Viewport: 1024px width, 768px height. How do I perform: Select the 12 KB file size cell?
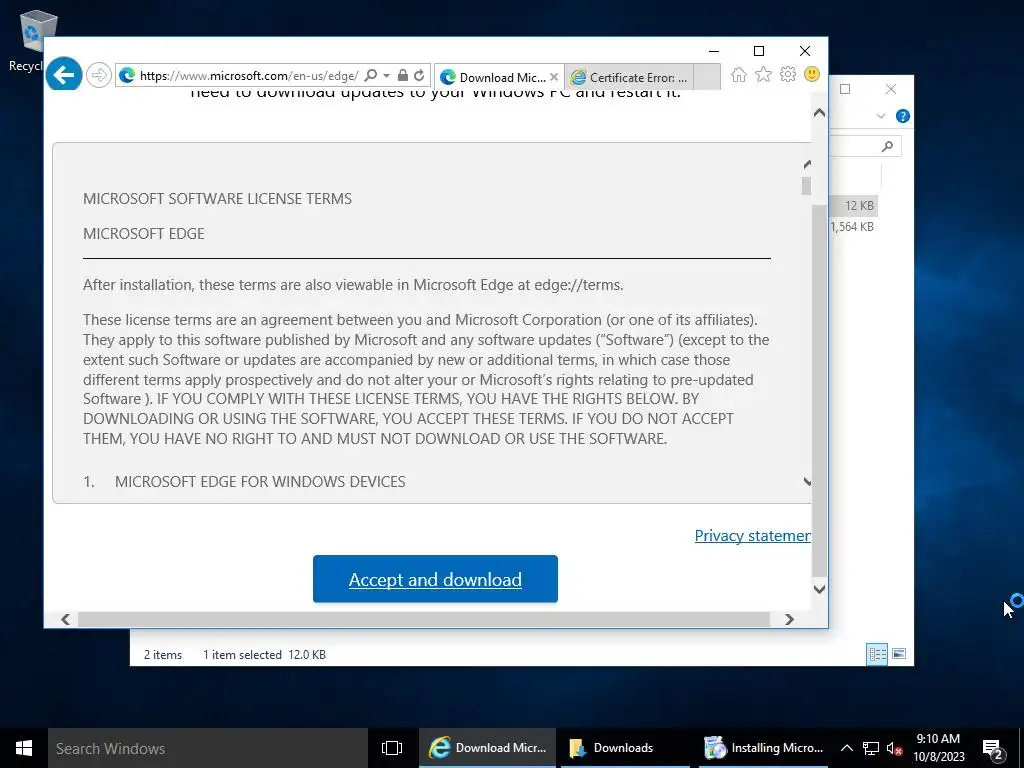[859, 206]
